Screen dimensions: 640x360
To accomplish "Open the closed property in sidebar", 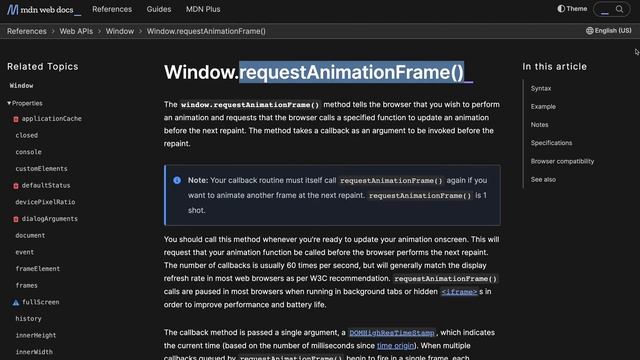I will [27, 136].
